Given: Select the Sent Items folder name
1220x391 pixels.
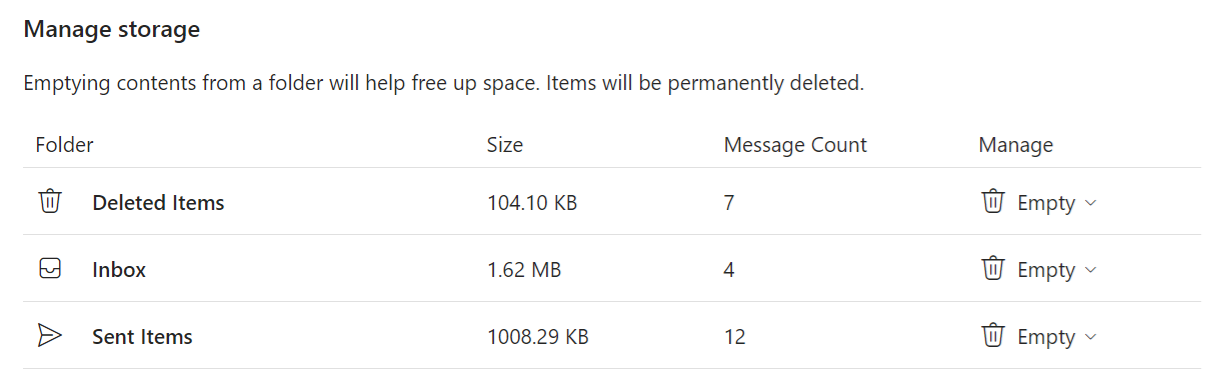Looking at the screenshot, I should point(142,337).
